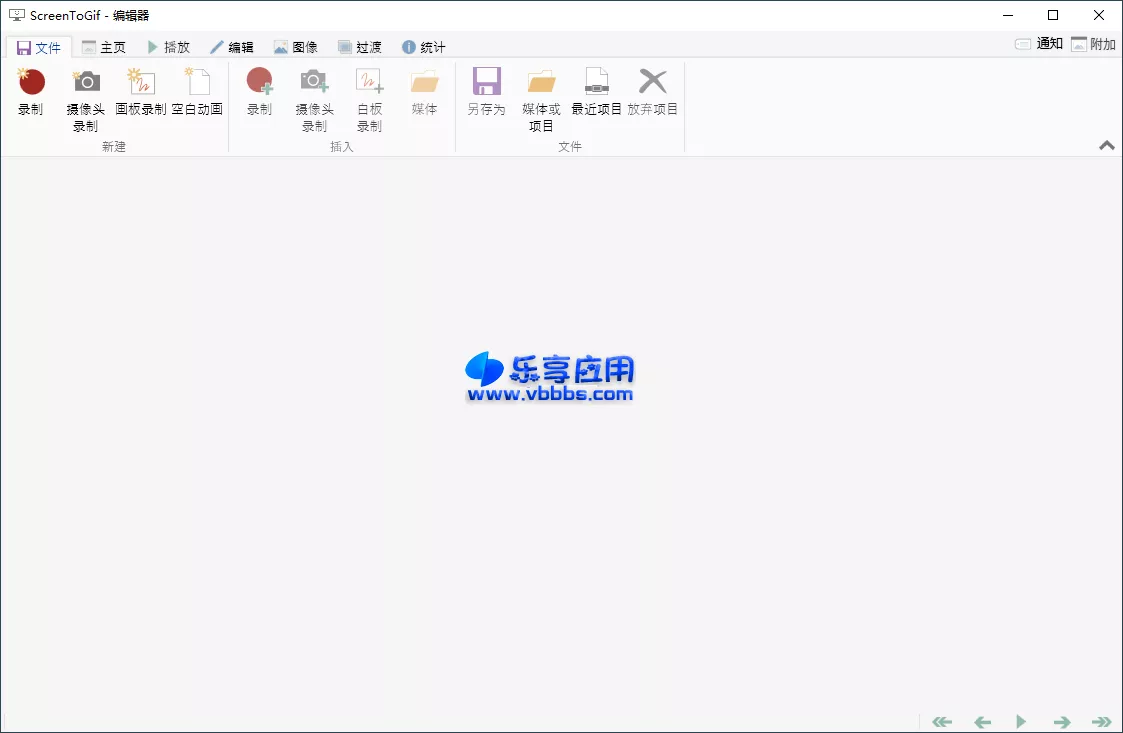Open a media or project file (媒体或项目)

[x=541, y=97]
